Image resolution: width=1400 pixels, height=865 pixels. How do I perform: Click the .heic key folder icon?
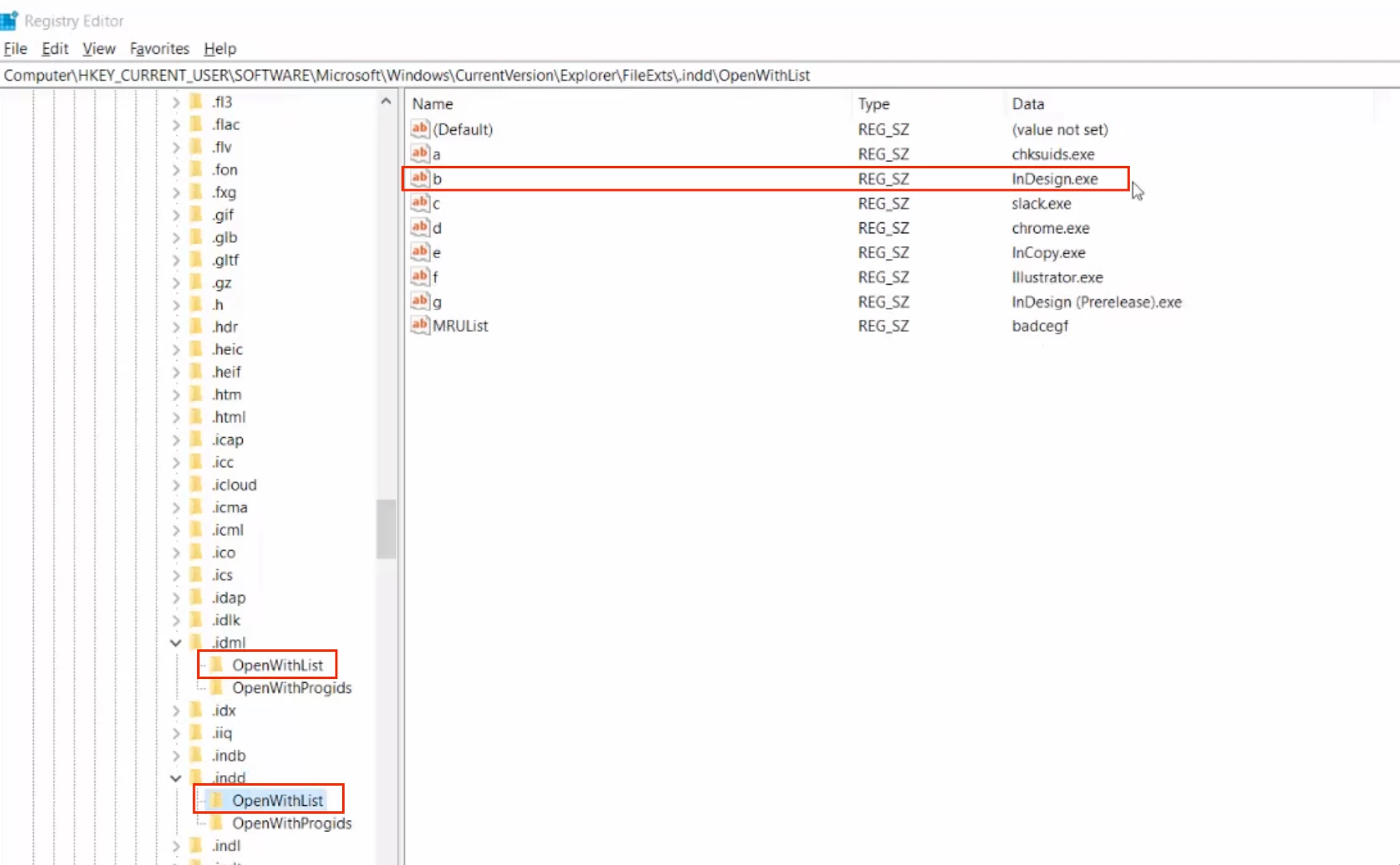(x=196, y=349)
